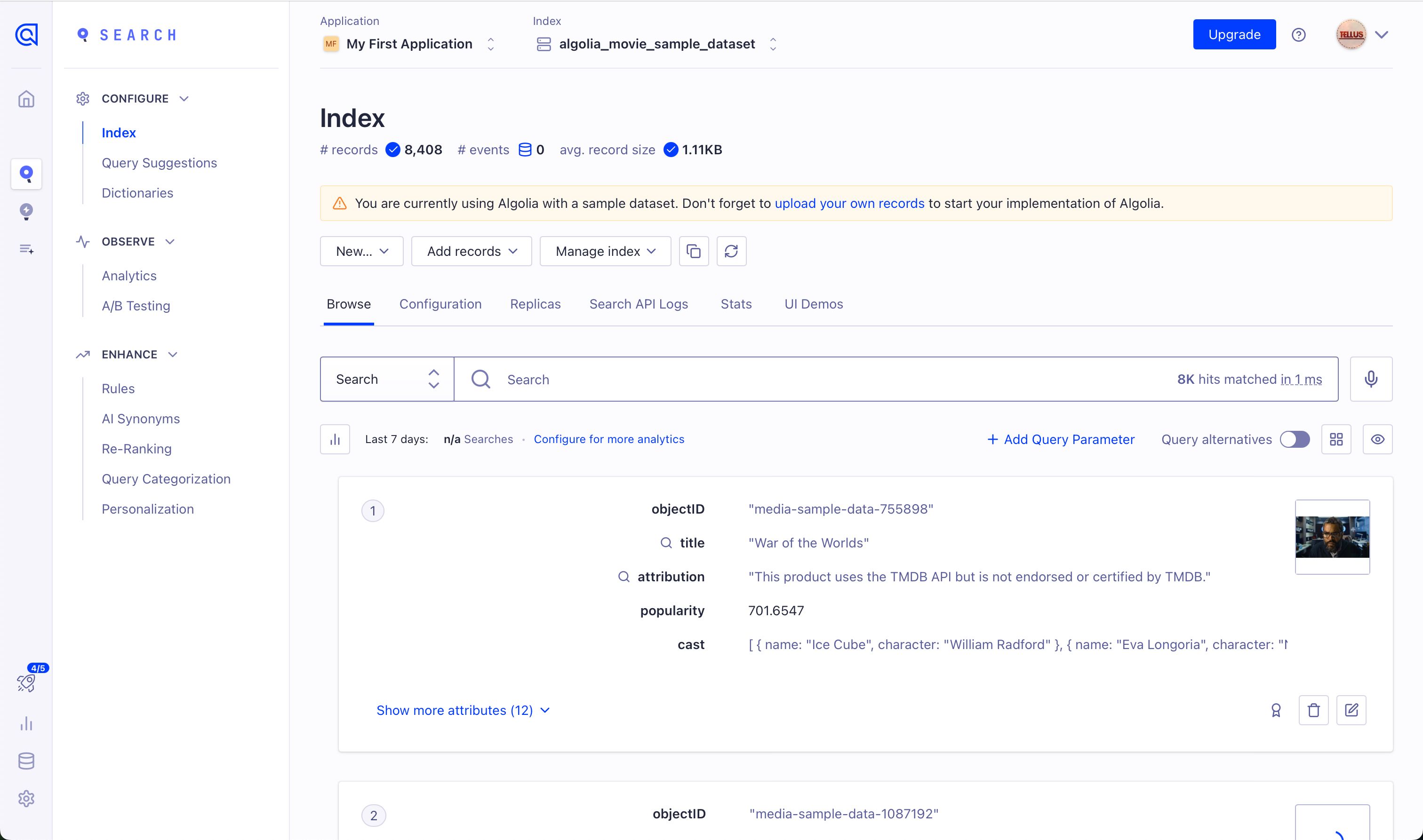Open the Manage index dropdown

tap(605, 251)
